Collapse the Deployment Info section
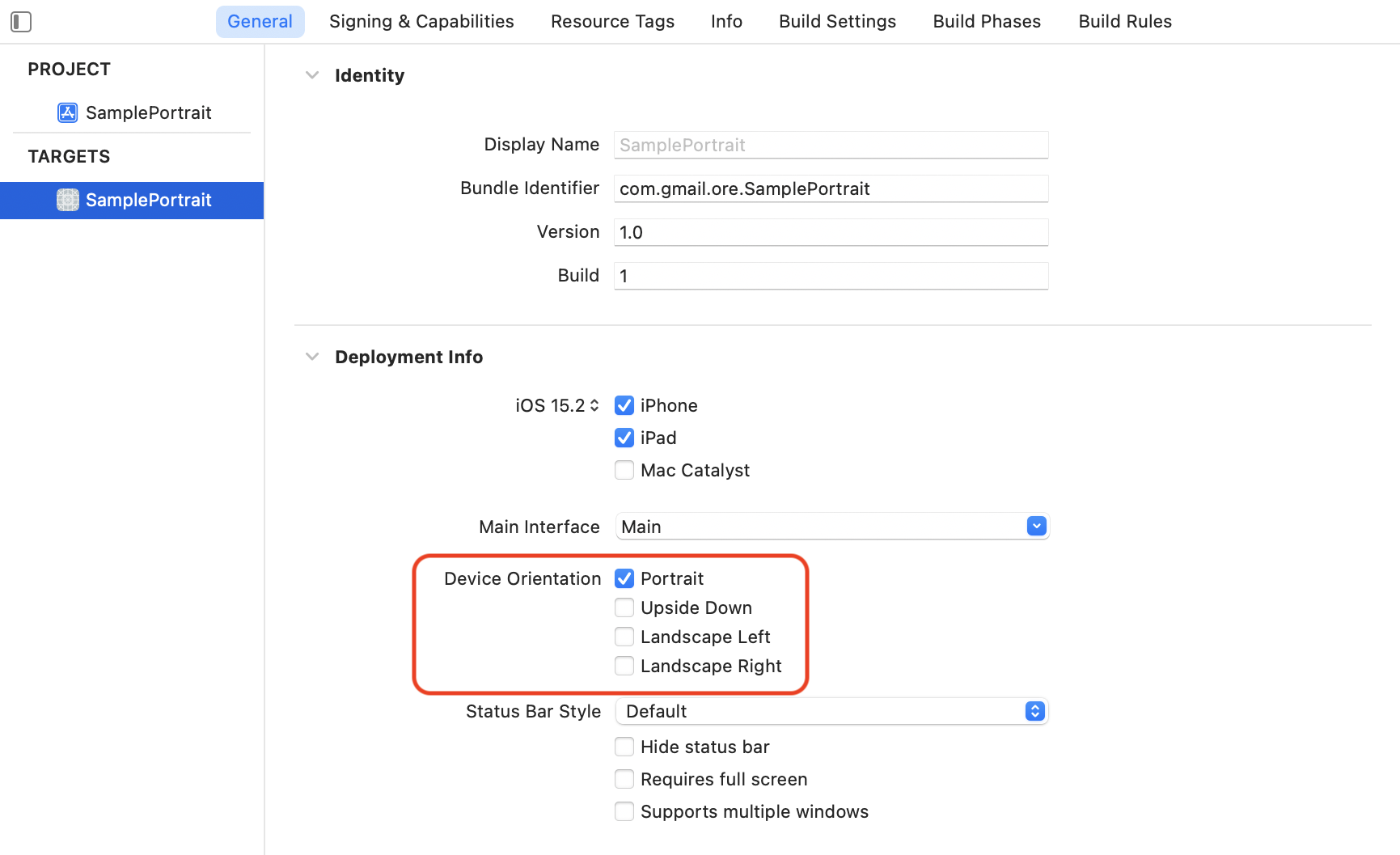 tap(312, 356)
